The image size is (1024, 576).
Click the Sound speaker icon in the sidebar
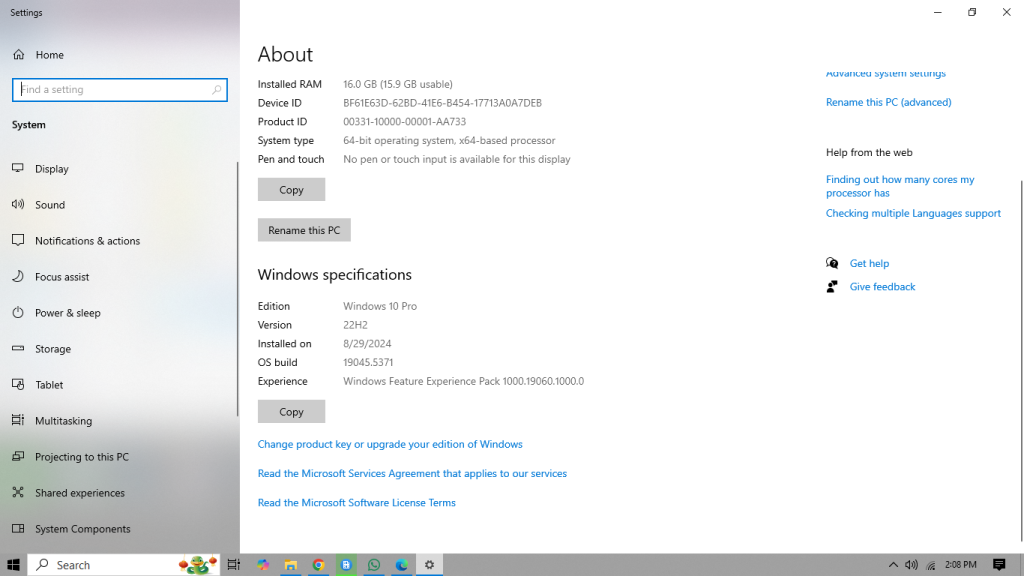[18, 204]
